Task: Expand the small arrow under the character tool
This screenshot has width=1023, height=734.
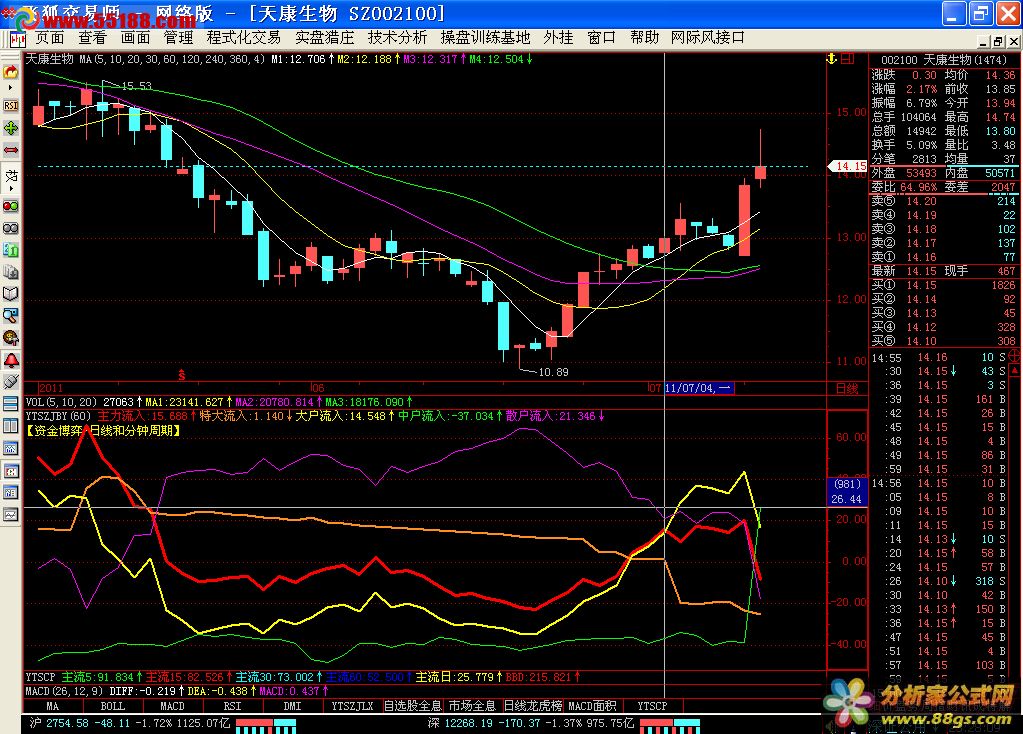Action: tap(10, 189)
